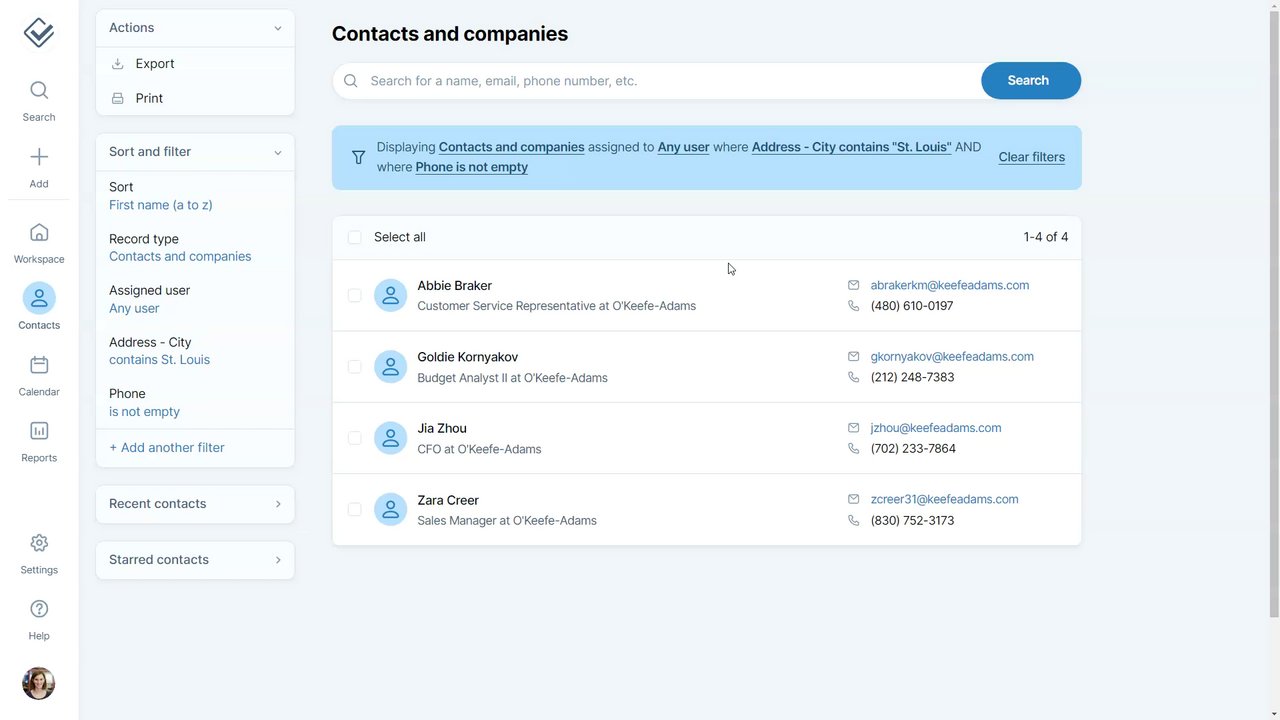Click the Add plus icon
The image size is (1280, 720).
click(39, 157)
